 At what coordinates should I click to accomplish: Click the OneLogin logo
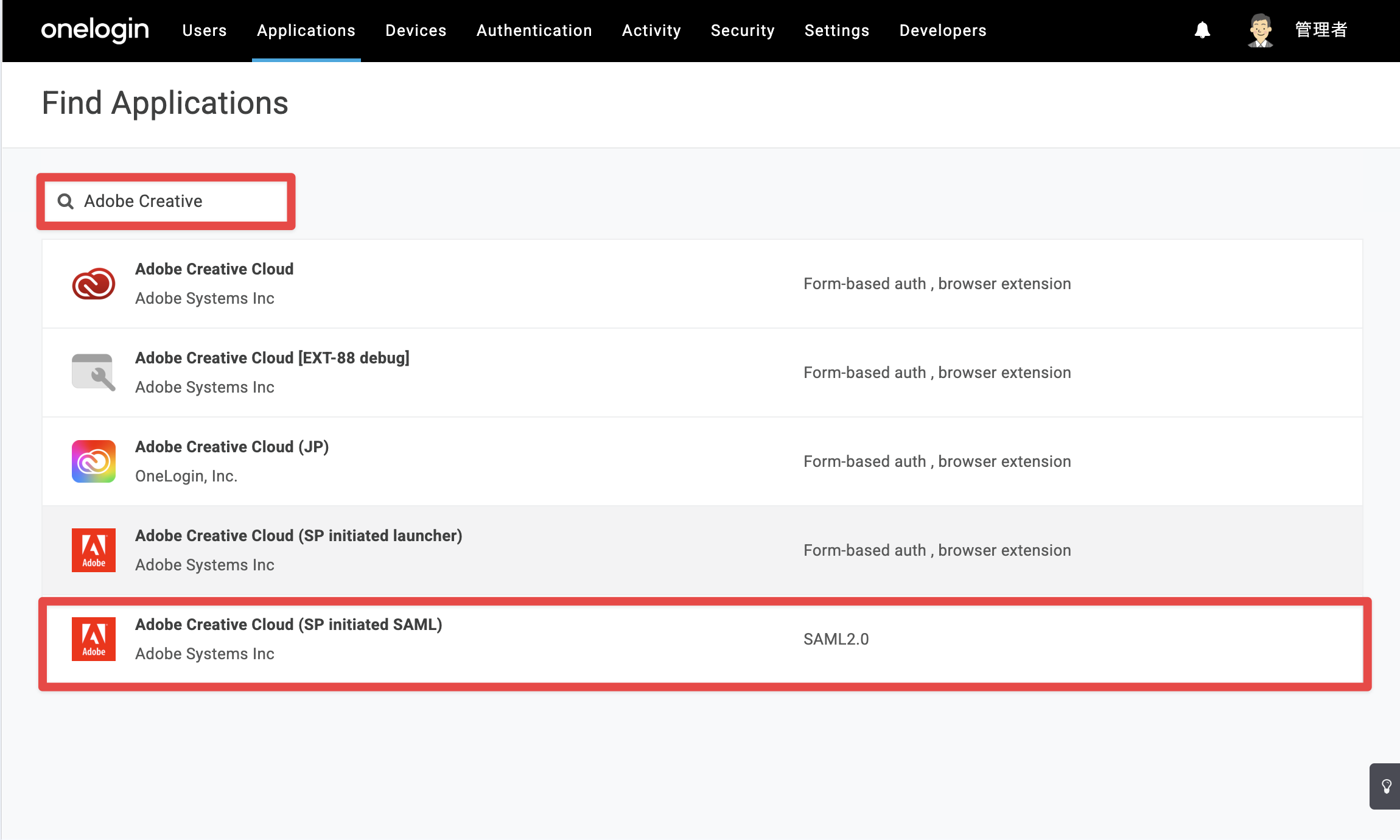95,30
